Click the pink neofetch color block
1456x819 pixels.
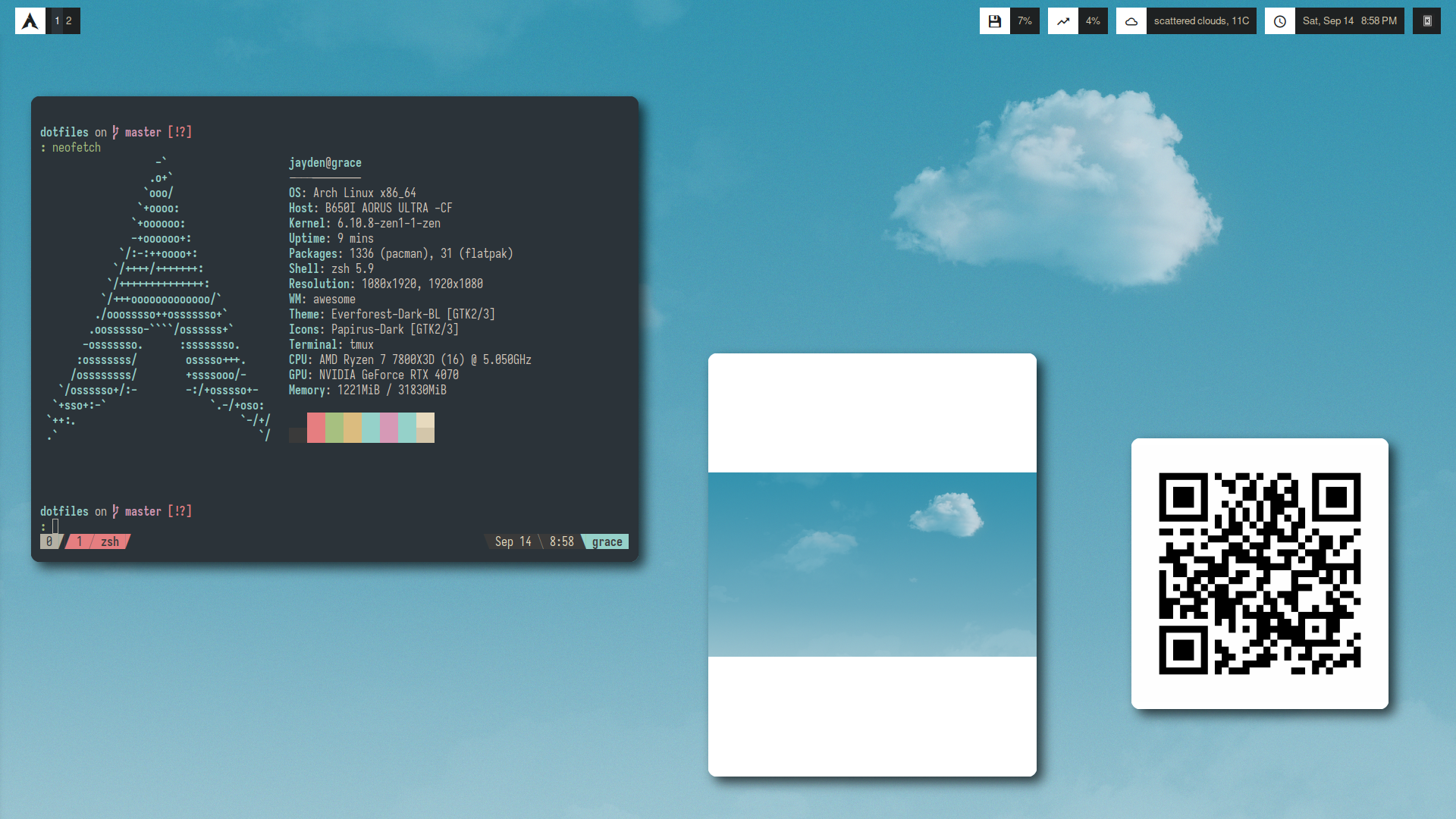tap(389, 428)
